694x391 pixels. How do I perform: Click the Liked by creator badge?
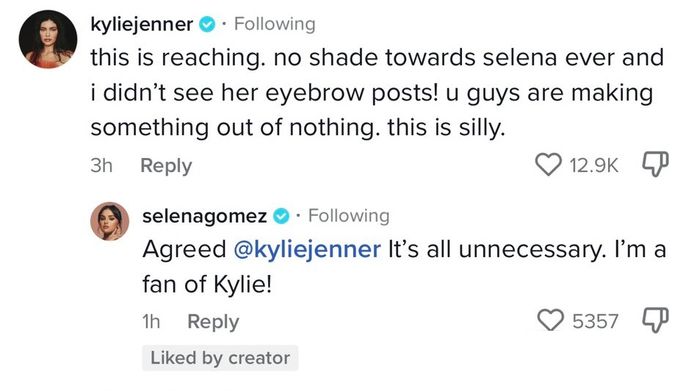point(220,358)
